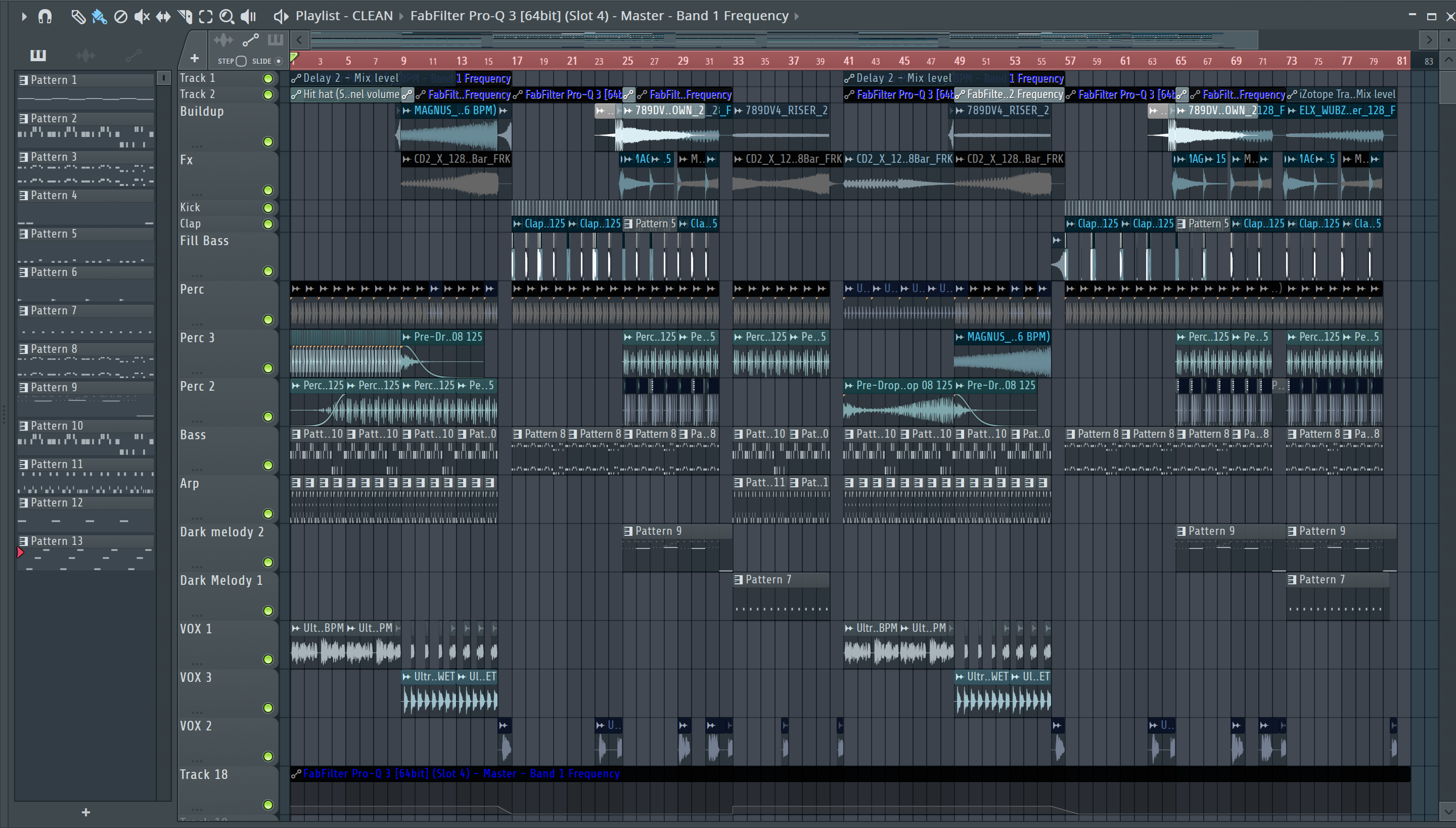Select the Delete tool
Screen dimensions: 1456x828
(x=120, y=17)
